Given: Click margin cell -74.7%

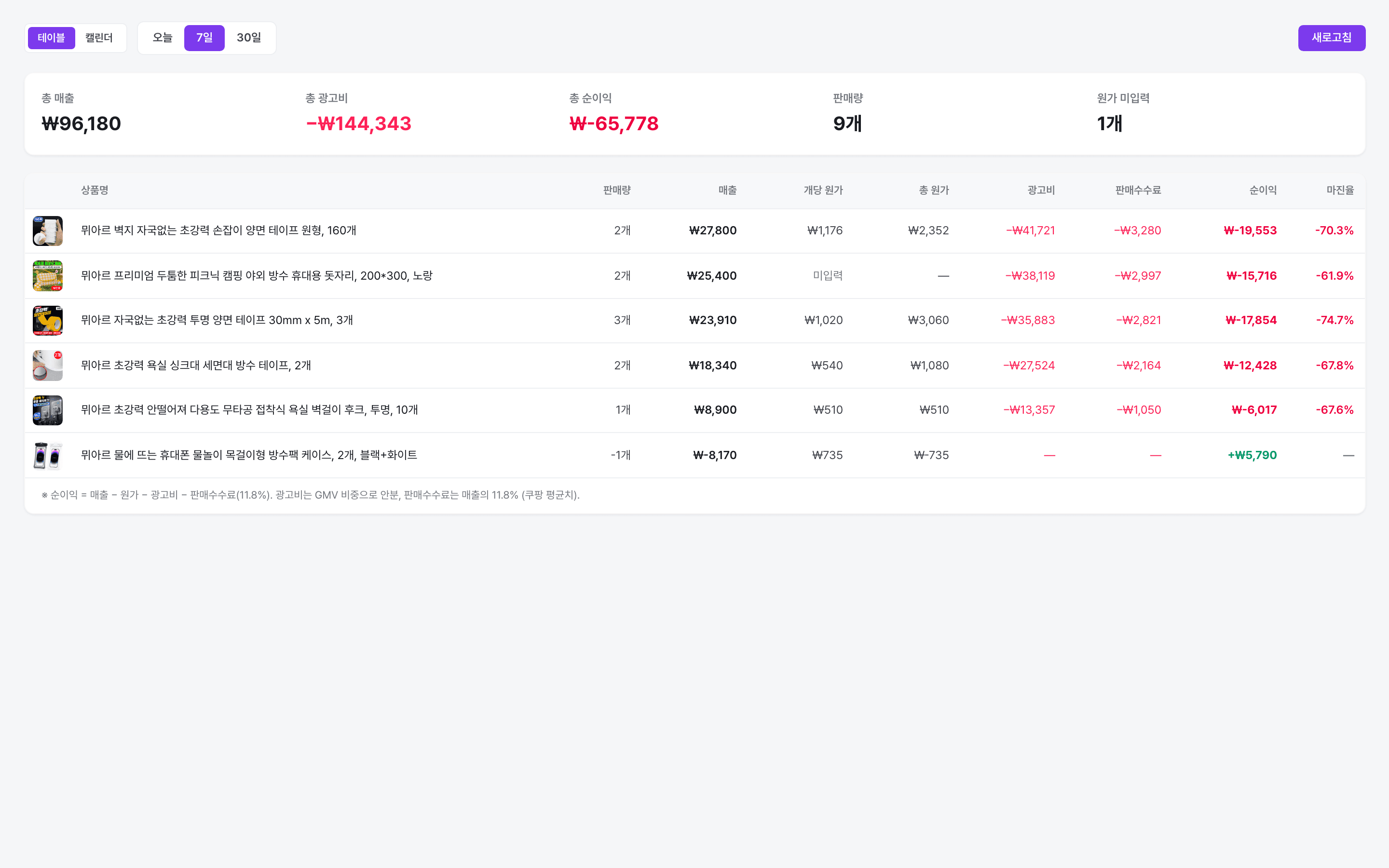Looking at the screenshot, I should coord(1335,320).
